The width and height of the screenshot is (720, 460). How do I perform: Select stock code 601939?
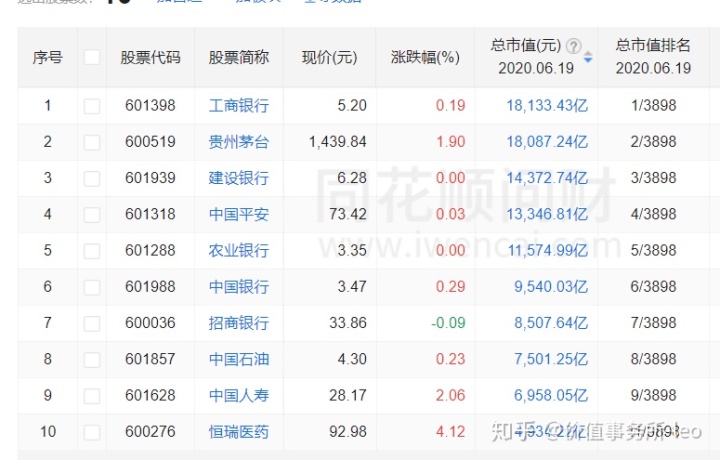150,178
